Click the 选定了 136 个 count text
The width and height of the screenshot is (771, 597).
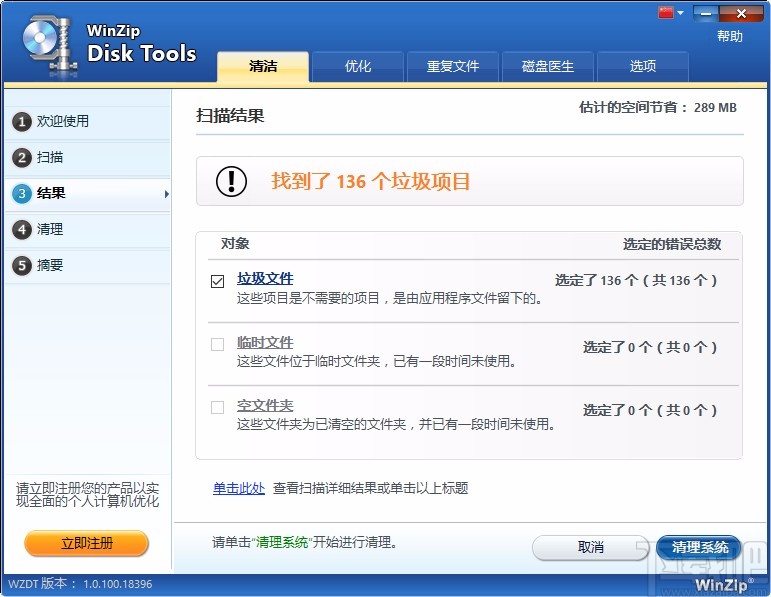coord(636,280)
